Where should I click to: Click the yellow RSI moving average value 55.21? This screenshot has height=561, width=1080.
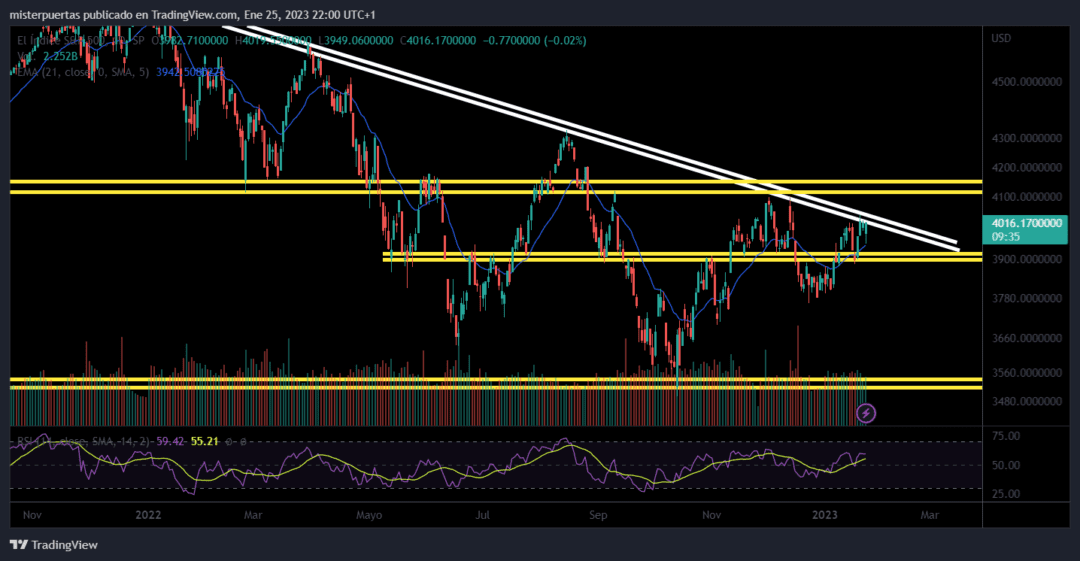click(206, 440)
